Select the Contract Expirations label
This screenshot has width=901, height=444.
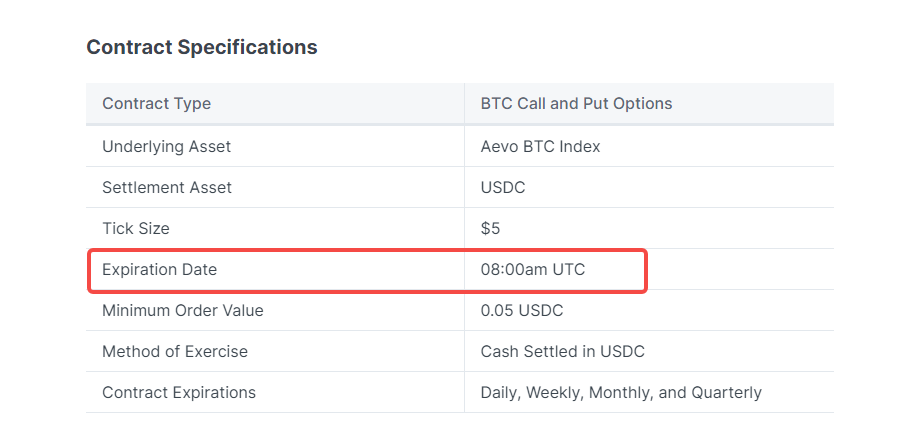pyautogui.click(x=179, y=392)
